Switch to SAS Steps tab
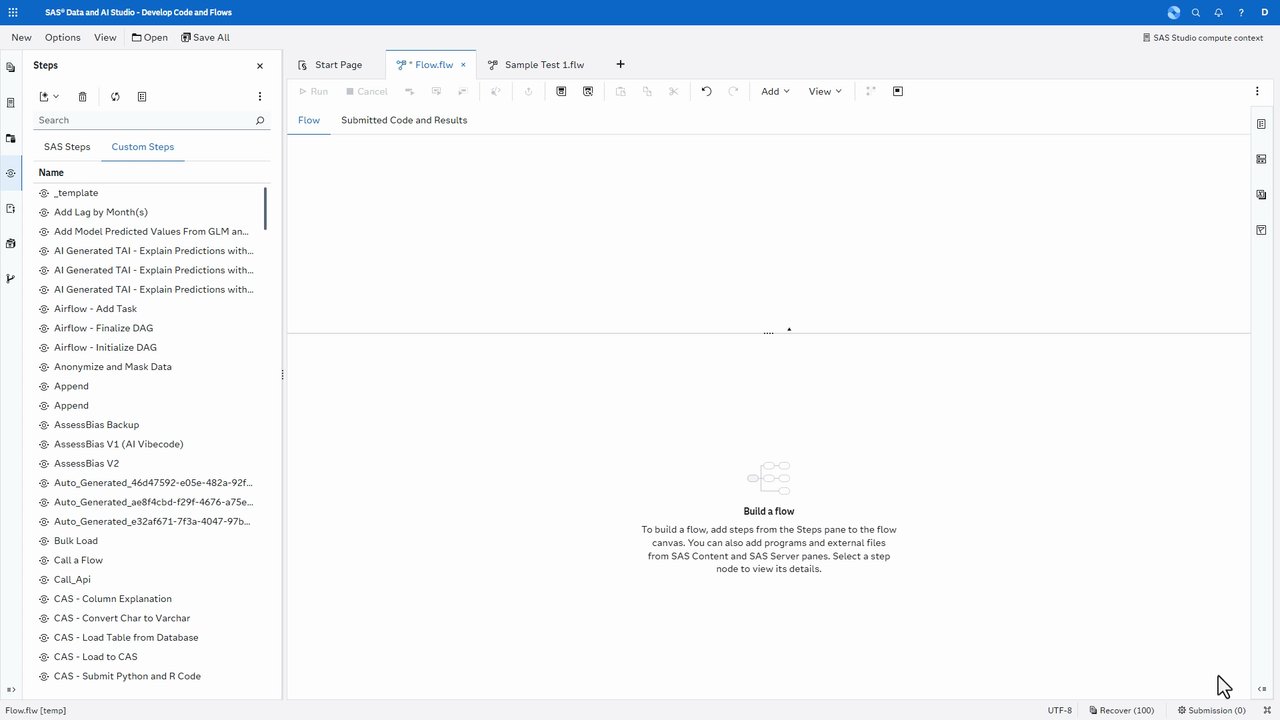The image size is (1280, 720). tap(67, 147)
